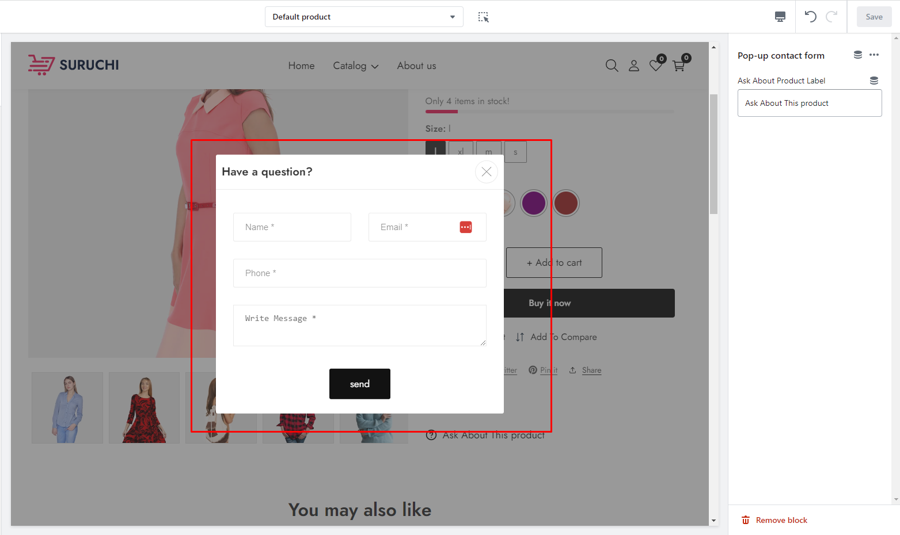The height and width of the screenshot is (535, 900).
Task: Switch to desktop preview device icon
Action: click(x=780, y=17)
